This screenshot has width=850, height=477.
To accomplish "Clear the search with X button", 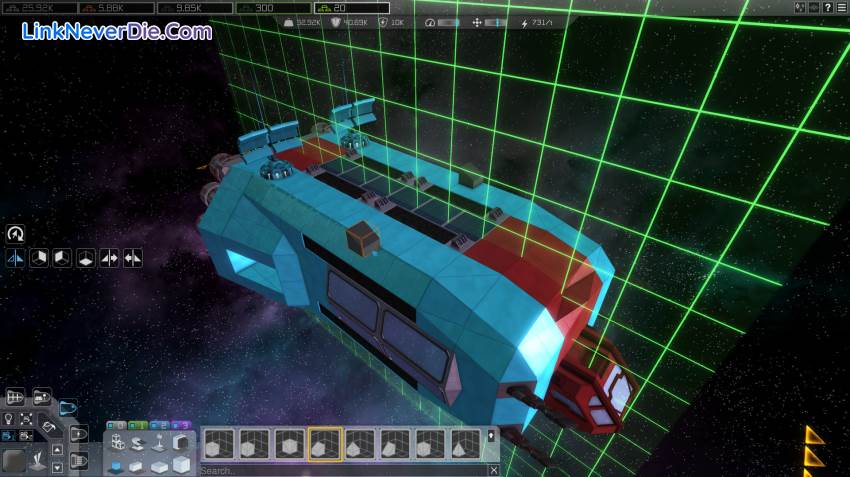I will point(493,470).
